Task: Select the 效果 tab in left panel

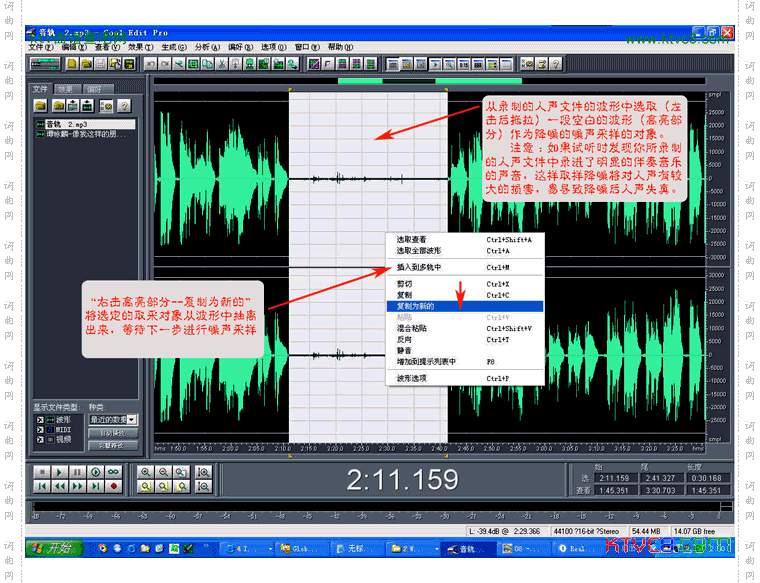Action: point(67,89)
